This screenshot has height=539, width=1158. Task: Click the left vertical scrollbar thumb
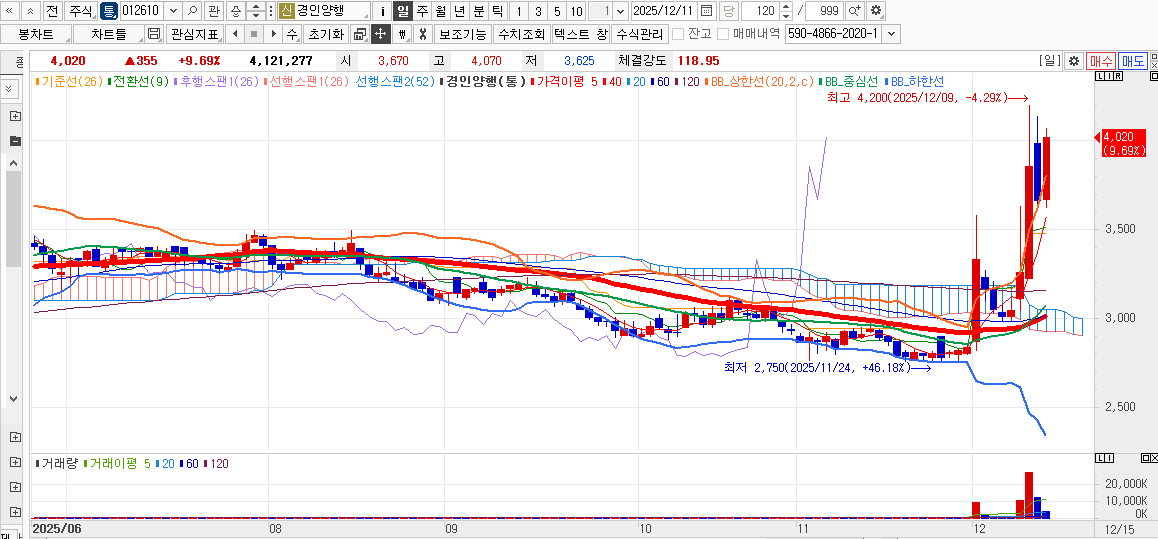[13, 220]
